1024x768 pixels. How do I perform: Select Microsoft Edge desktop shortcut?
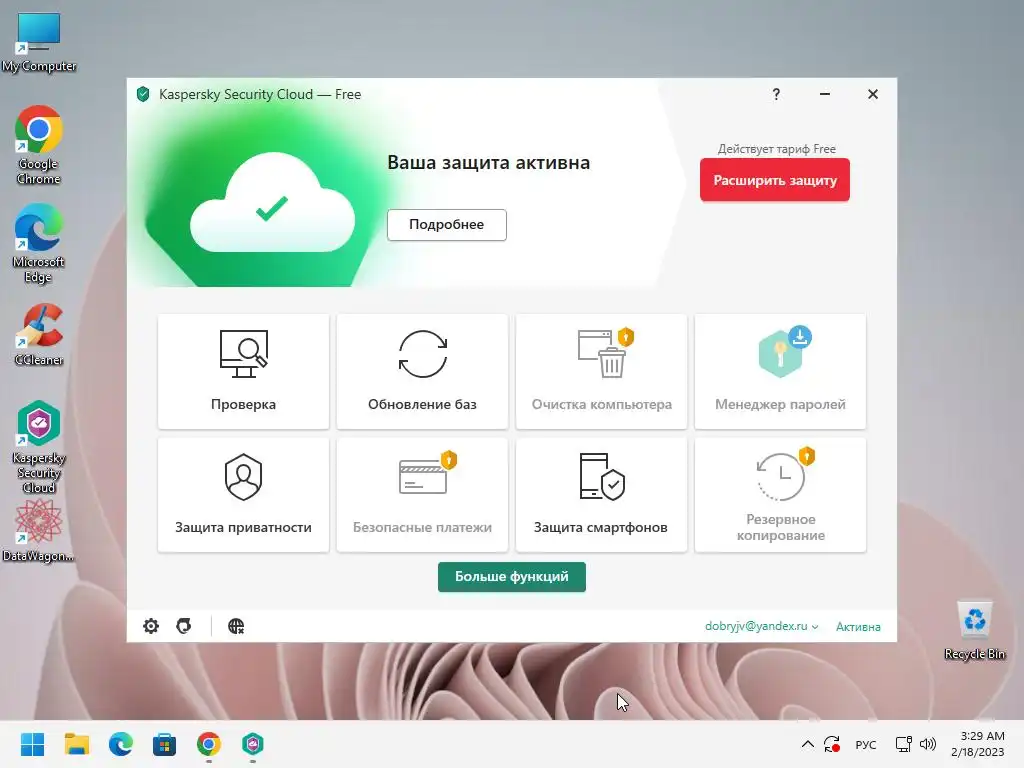(39, 243)
